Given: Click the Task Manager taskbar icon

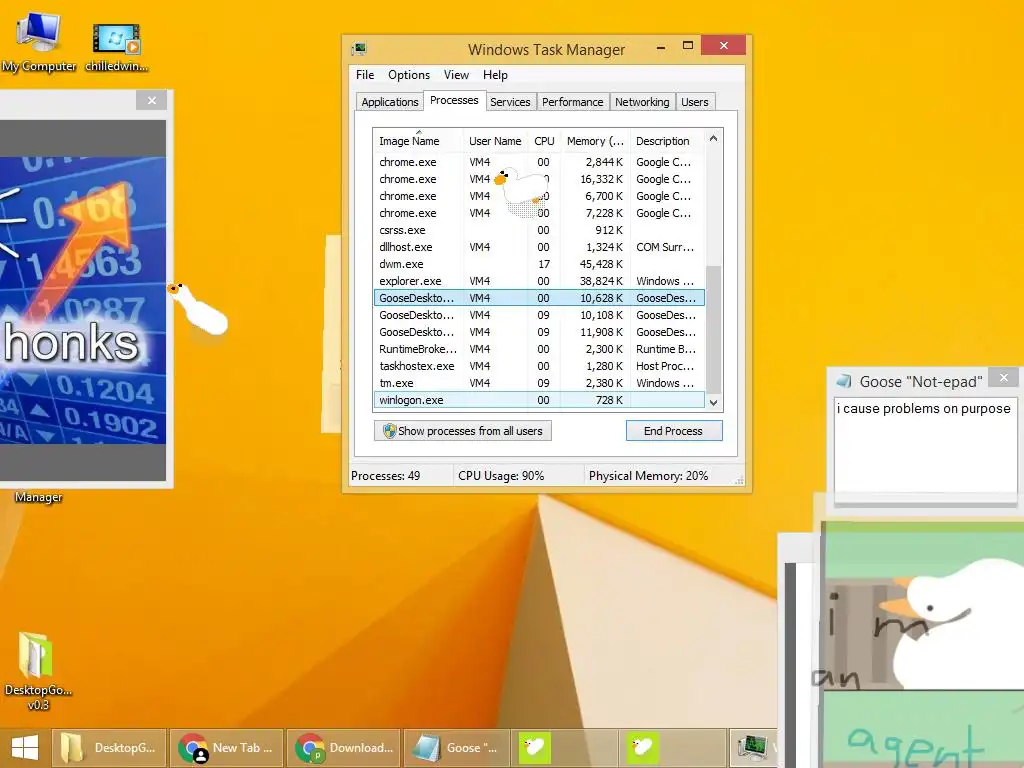Looking at the screenshot, I should [753, 748].
